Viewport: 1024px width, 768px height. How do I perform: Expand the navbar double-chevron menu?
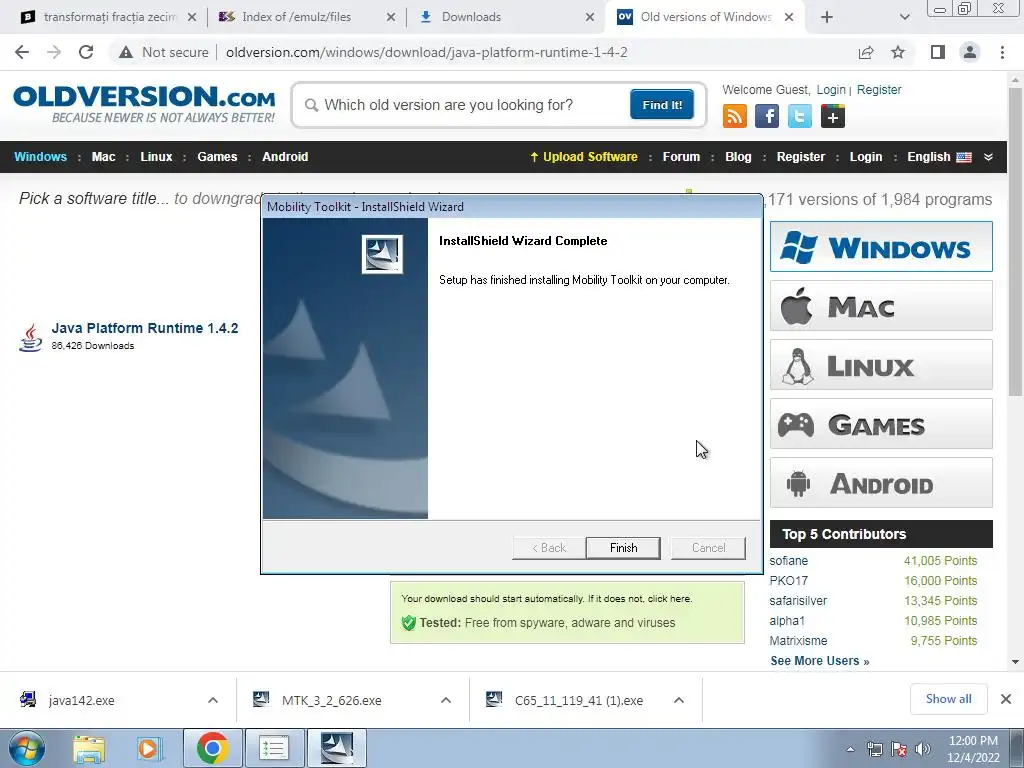pos(988,157)
